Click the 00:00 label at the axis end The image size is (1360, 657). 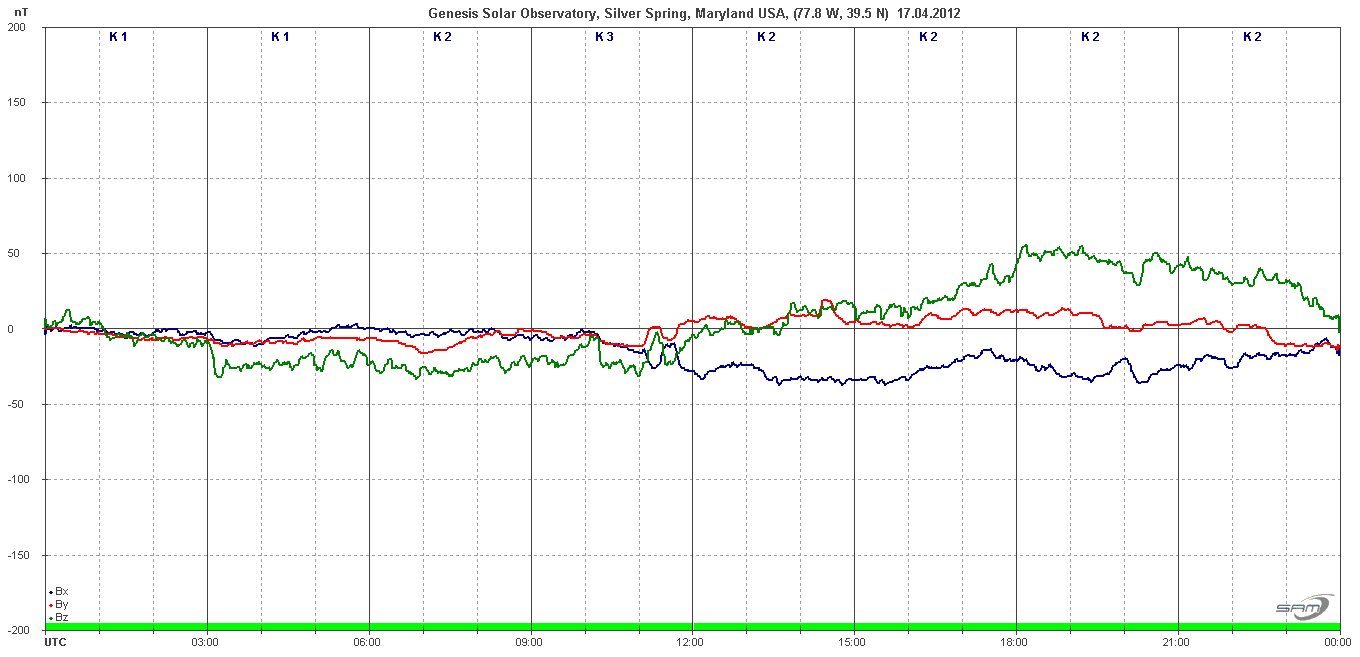(x=1338, y=642)
